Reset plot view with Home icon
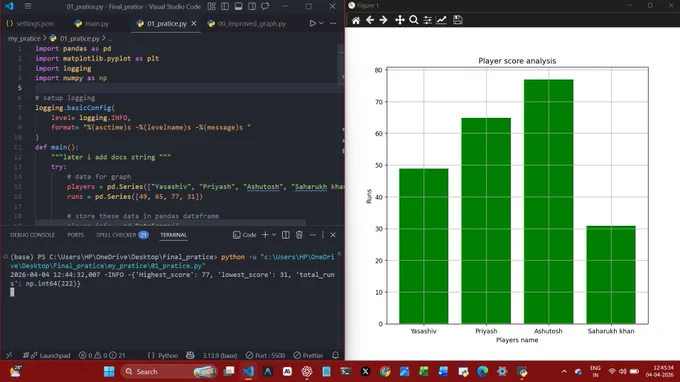680x382 pixels. [356, 20]
